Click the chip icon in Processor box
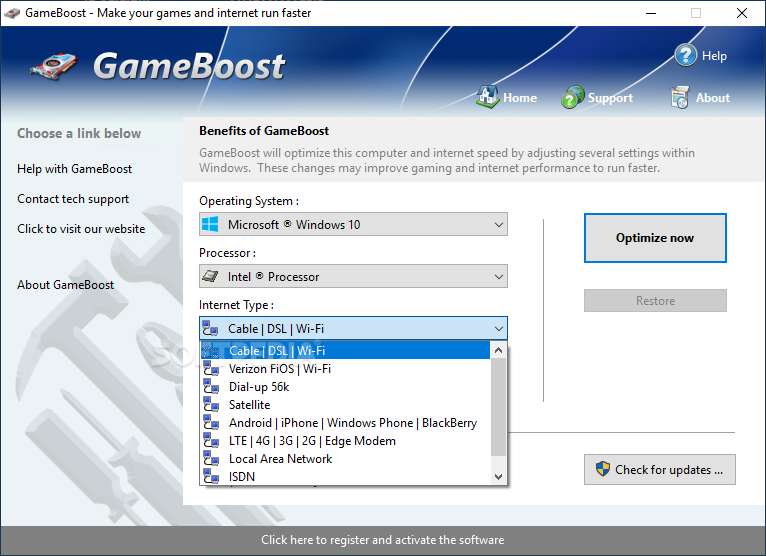This screenshot has width=766, height=556. click(x=210, y=277)
